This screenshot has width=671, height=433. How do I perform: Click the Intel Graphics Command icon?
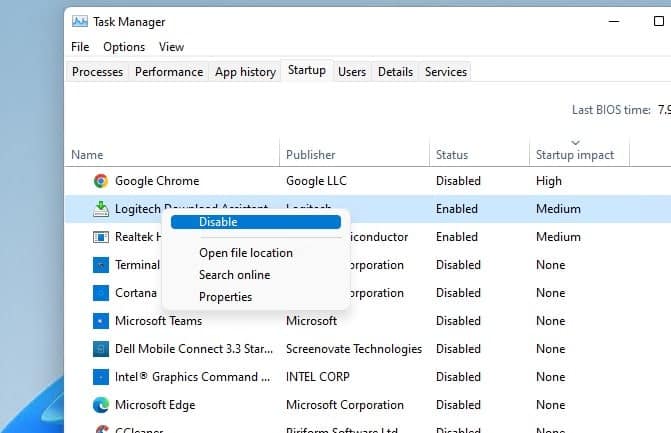100,377
